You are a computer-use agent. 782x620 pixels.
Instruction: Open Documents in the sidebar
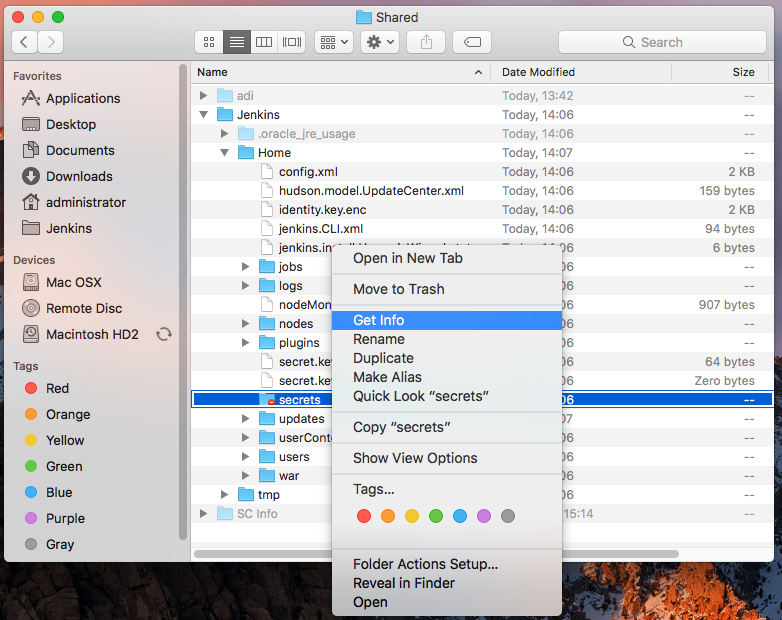pyautogui.click(x=68, y=150)
